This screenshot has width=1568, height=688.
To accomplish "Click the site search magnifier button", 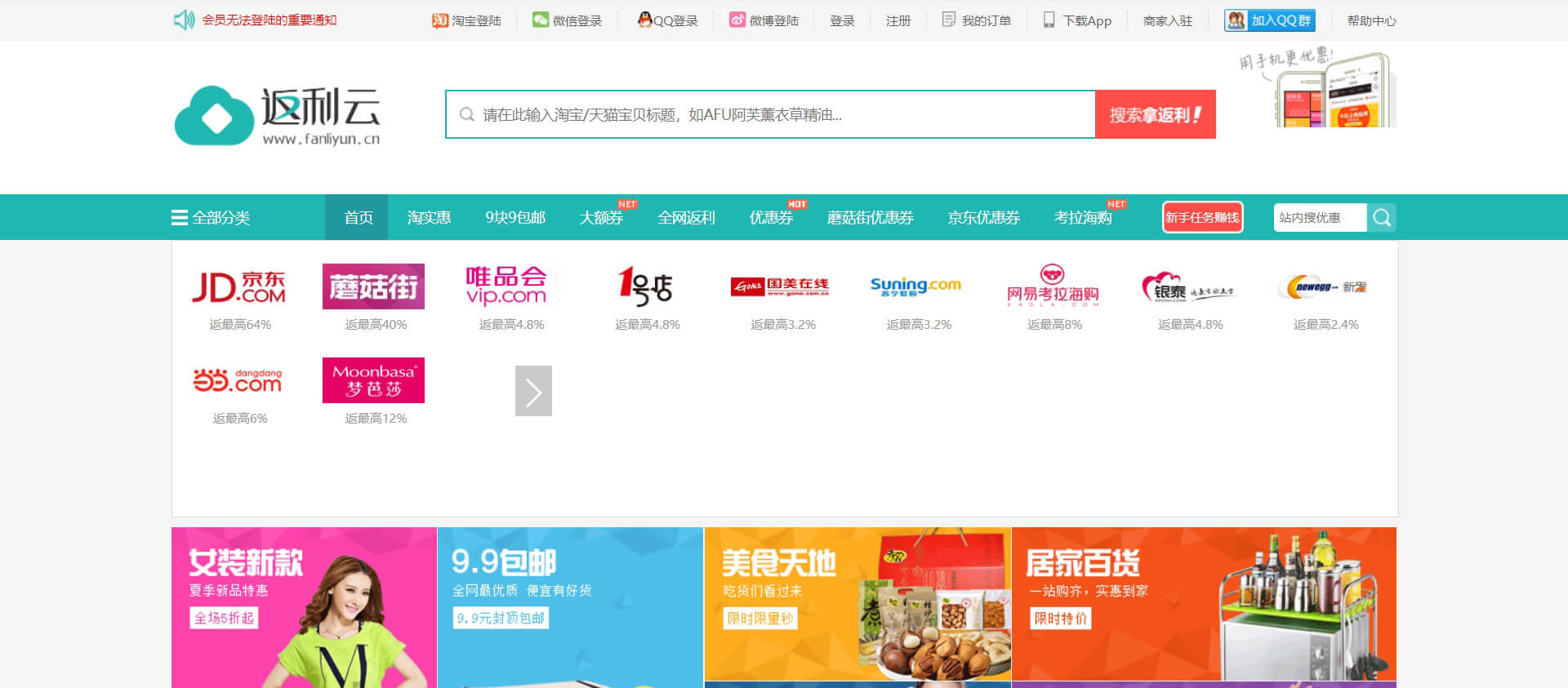I will point(1382,217).
